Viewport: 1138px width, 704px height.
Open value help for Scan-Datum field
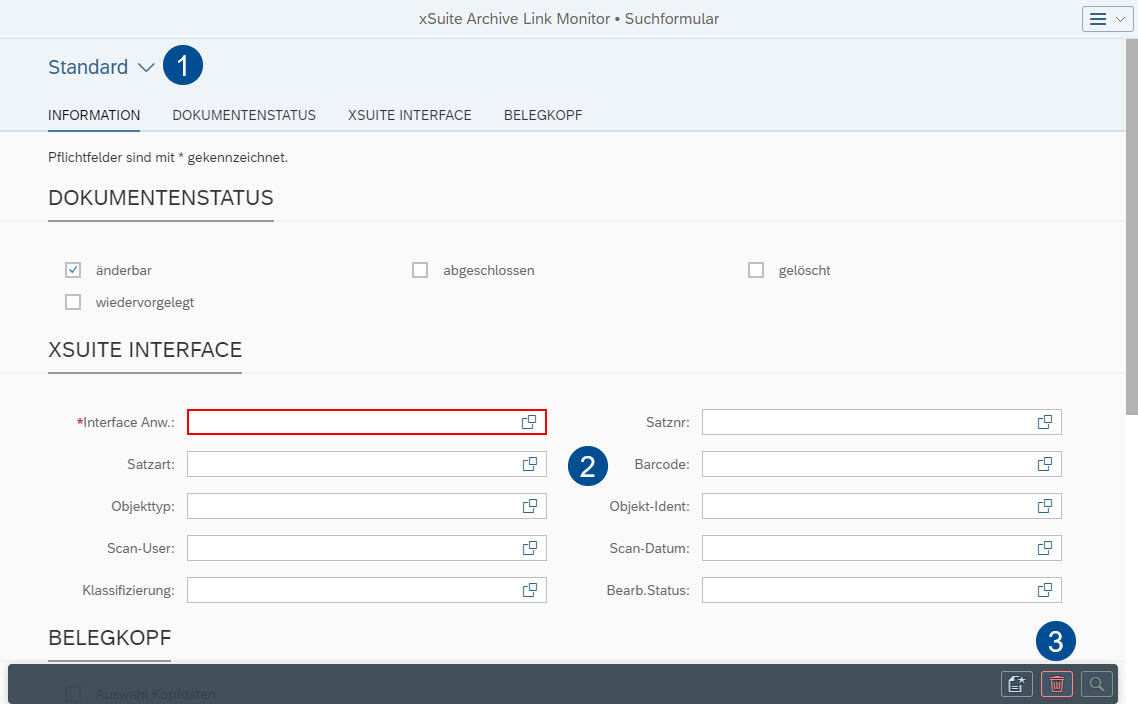(x=1045, y=548)
